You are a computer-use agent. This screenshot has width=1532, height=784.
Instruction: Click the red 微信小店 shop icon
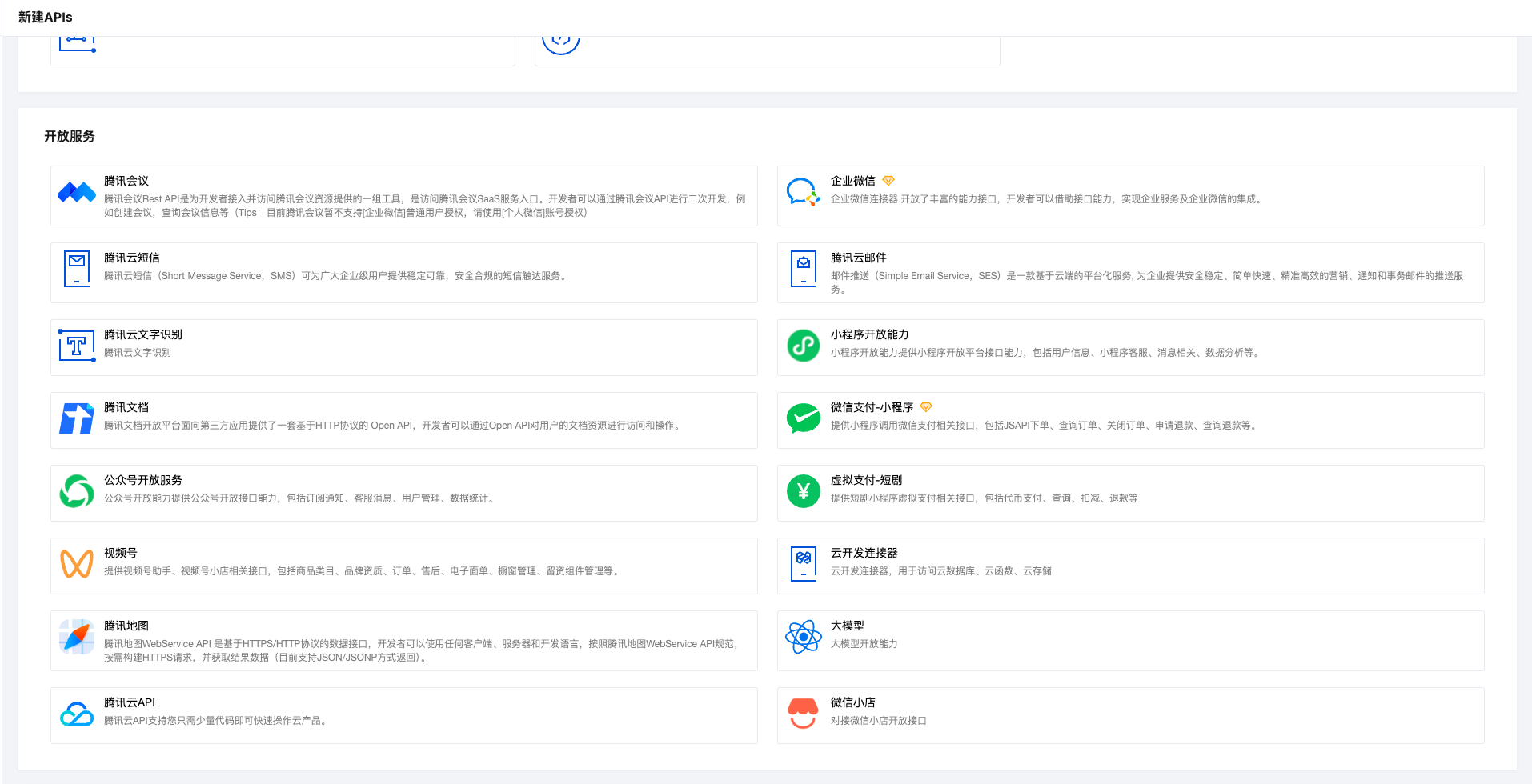point(803,714)
